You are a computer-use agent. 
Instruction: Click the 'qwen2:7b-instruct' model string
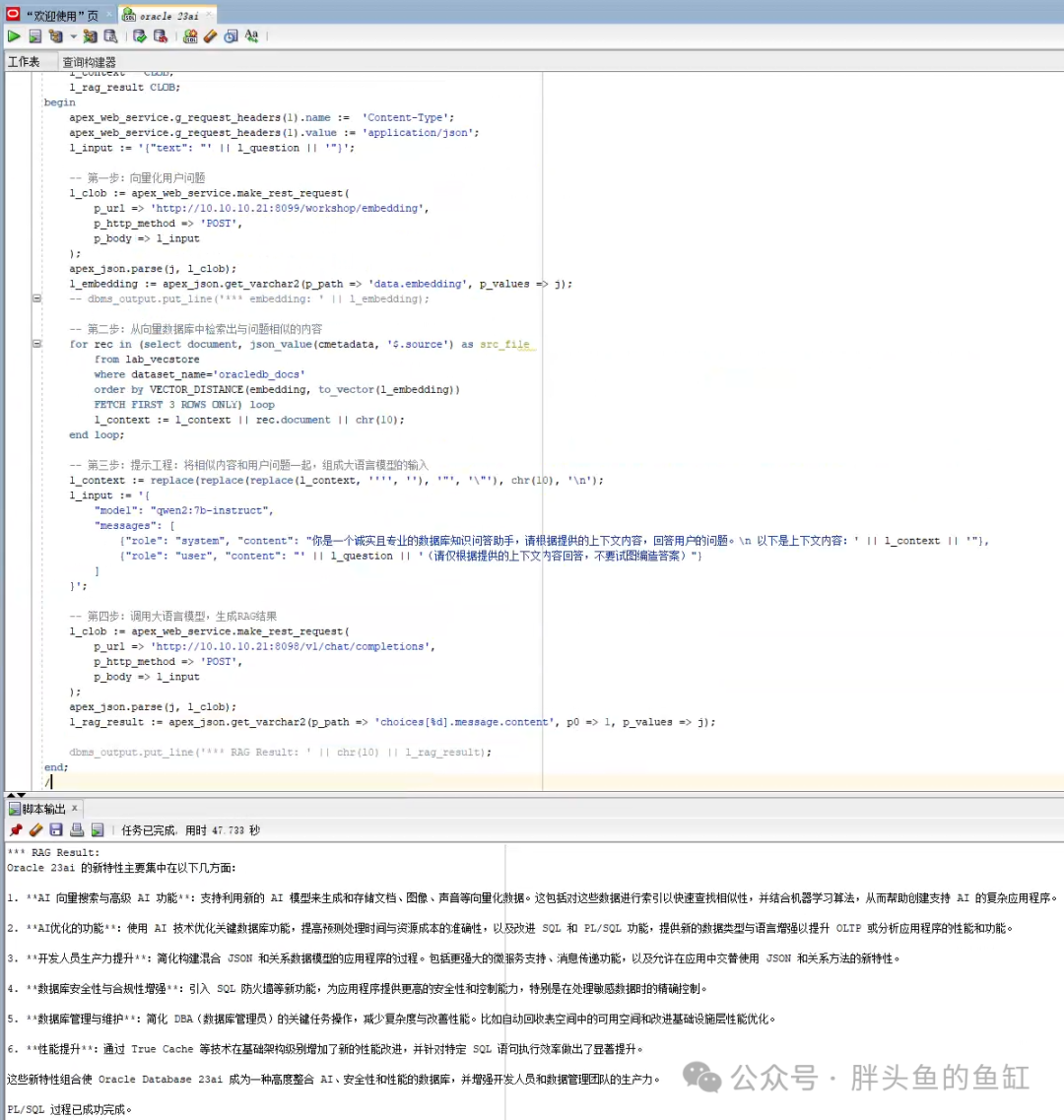[x=210, y=510]
